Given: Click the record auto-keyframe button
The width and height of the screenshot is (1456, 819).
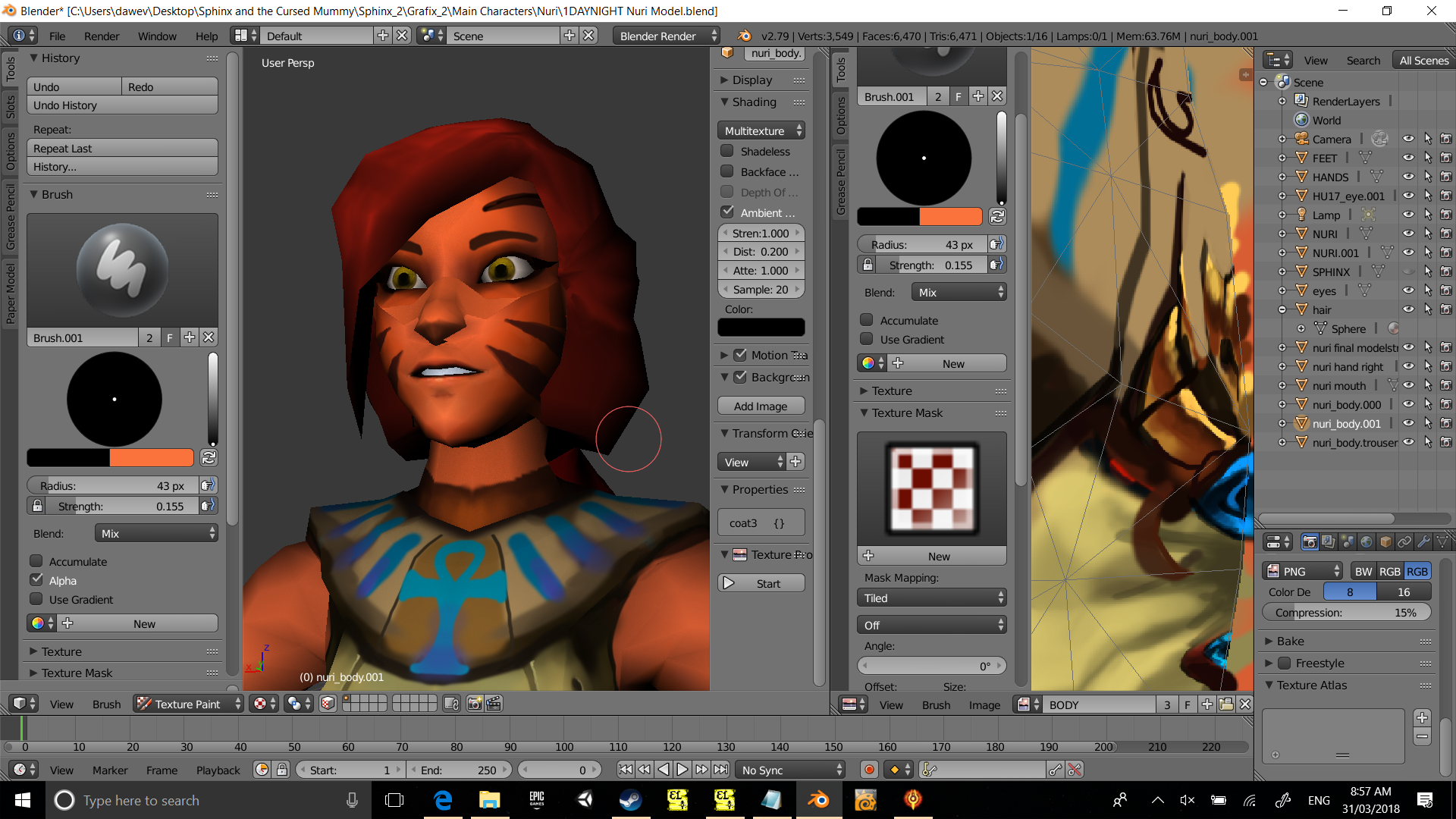Looking at the screenshot, I should [x=869, y=770].
